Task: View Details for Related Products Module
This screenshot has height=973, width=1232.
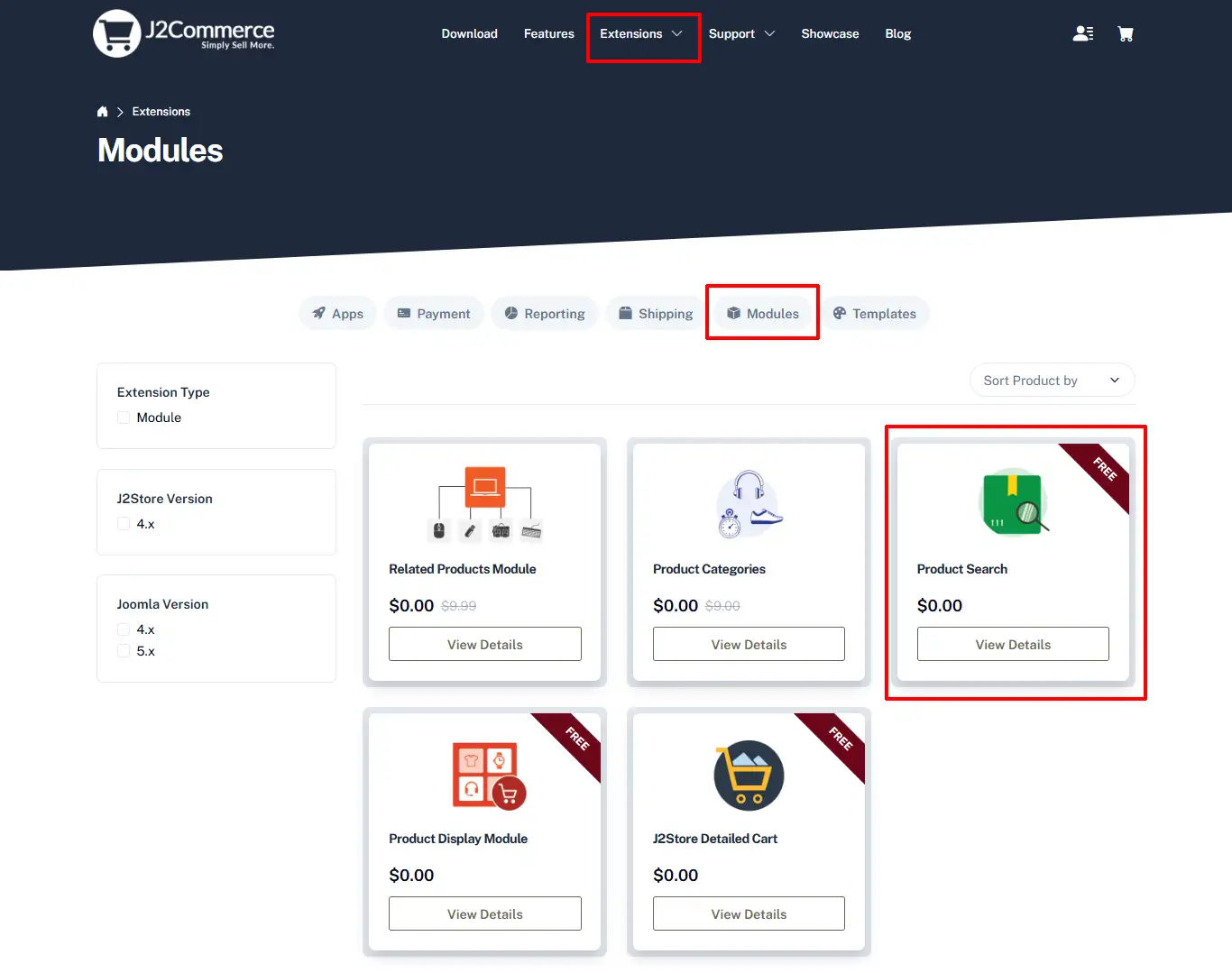Action: (x=485, y=645)
